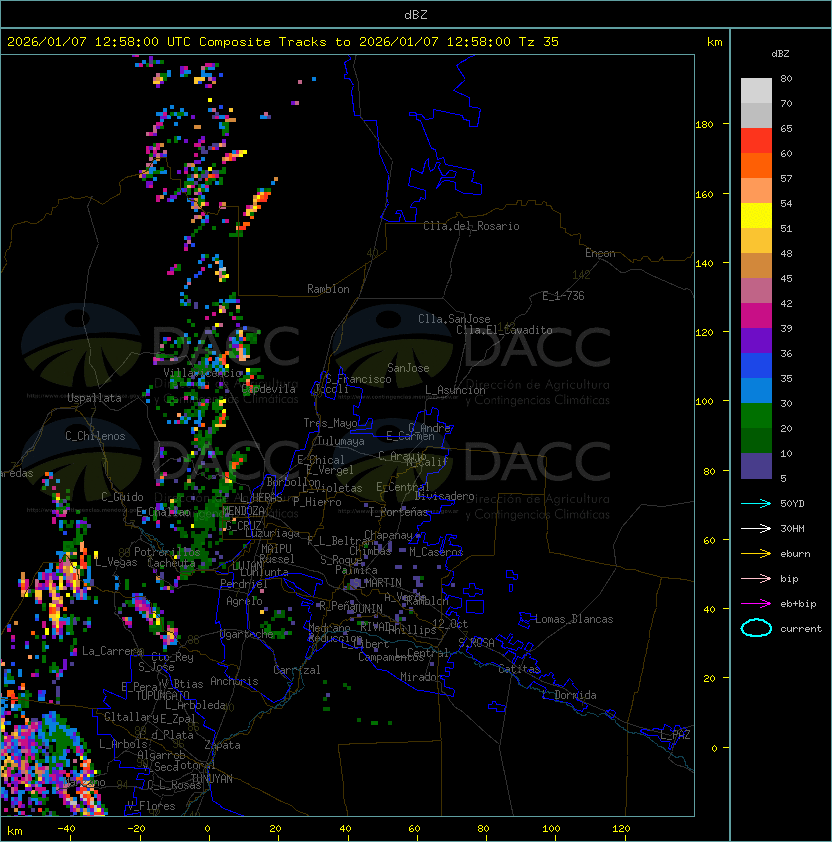This screenshot has height=842, width=832.
Task: Click the '-20' tick on bottom axis
Action: click(136, 828)
